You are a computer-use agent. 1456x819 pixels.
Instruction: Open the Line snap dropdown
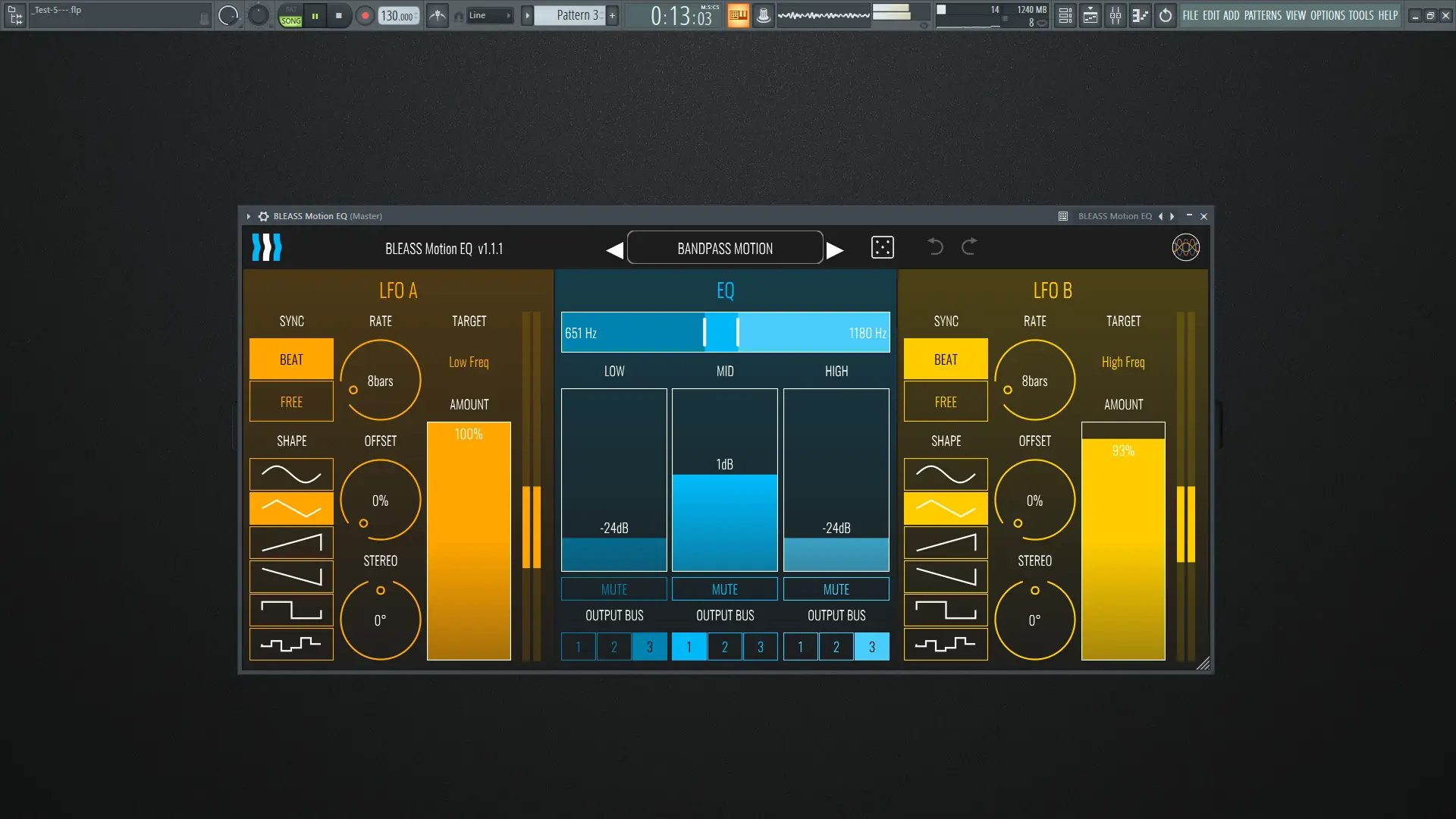[x=488, y=14]
